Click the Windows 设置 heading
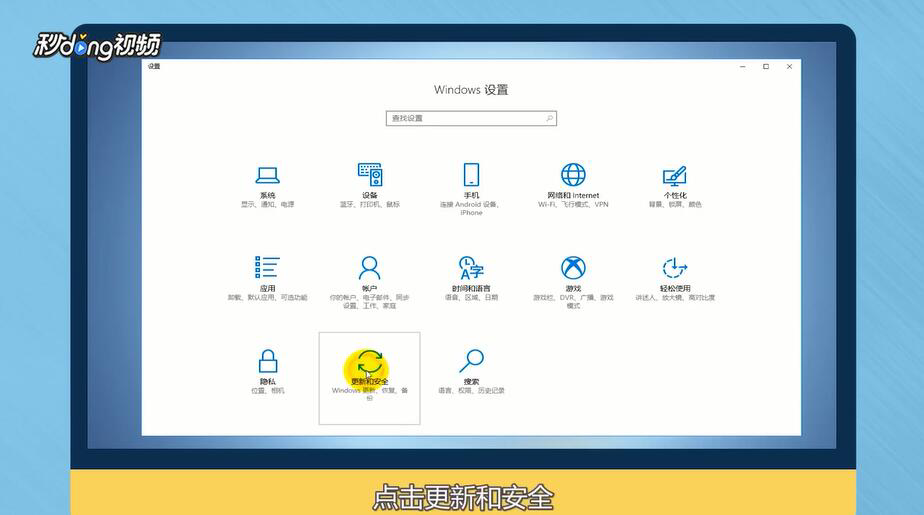The height and width of the screenshot is (515, 924). (x=471, y=90)
